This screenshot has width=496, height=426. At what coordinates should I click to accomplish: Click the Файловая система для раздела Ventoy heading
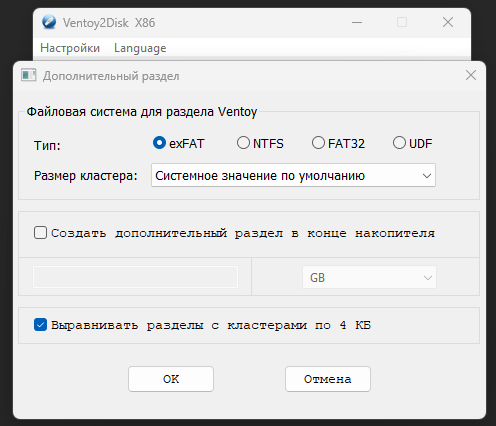tap(142, 112)
